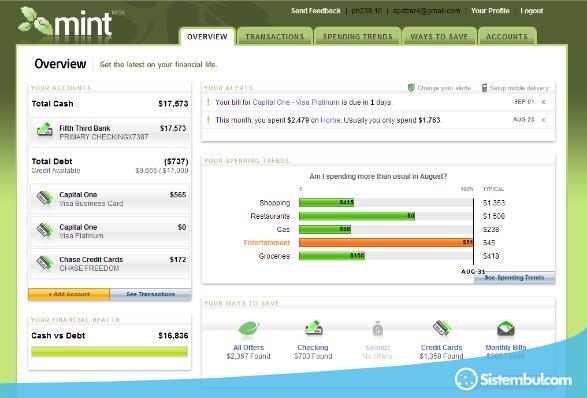This screenshot has width=587, height=398.
Task: Click the Fifth Third Bank checking account icon
Action: (x=45, y=130)
